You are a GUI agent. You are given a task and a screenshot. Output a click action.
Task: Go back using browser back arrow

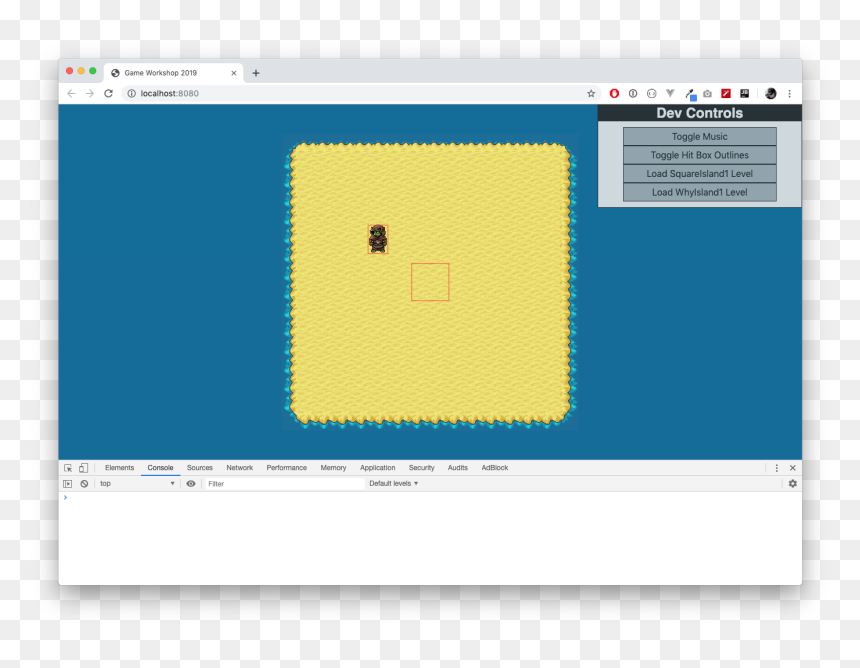[71, 93]
